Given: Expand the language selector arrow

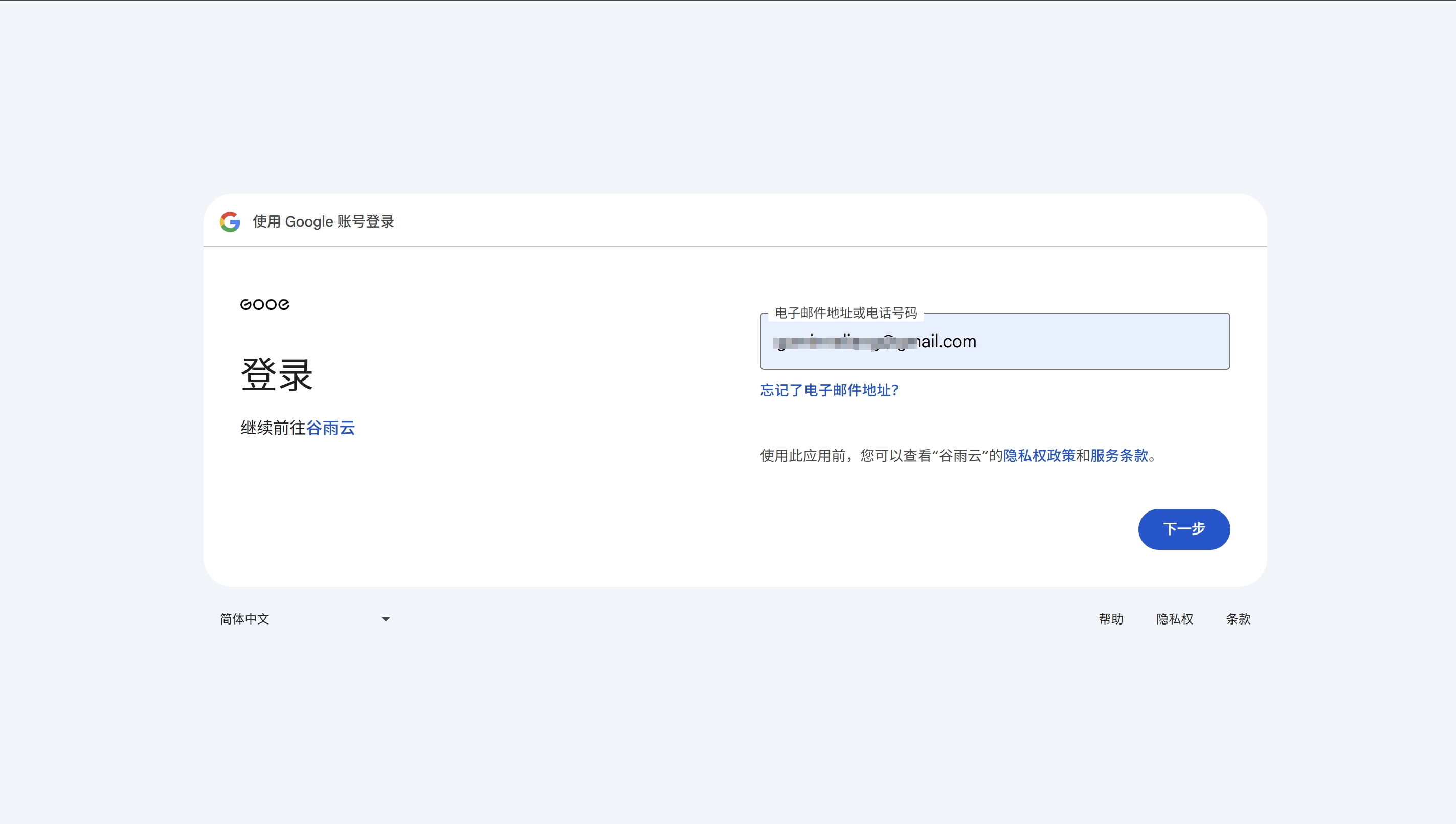Looking at the screenshot, I should point(386,619).
